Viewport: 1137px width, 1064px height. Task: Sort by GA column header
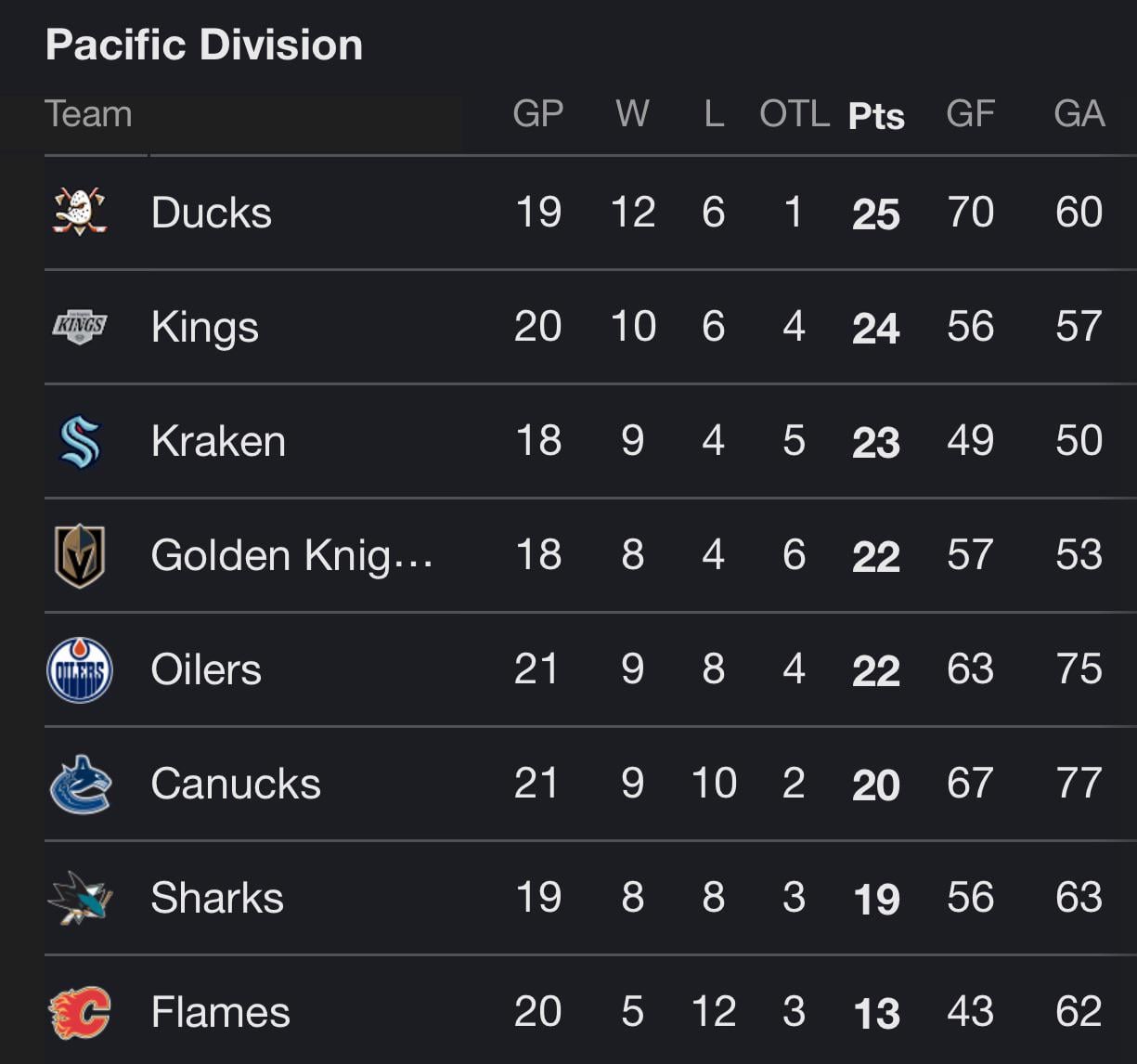(1079, 114)
